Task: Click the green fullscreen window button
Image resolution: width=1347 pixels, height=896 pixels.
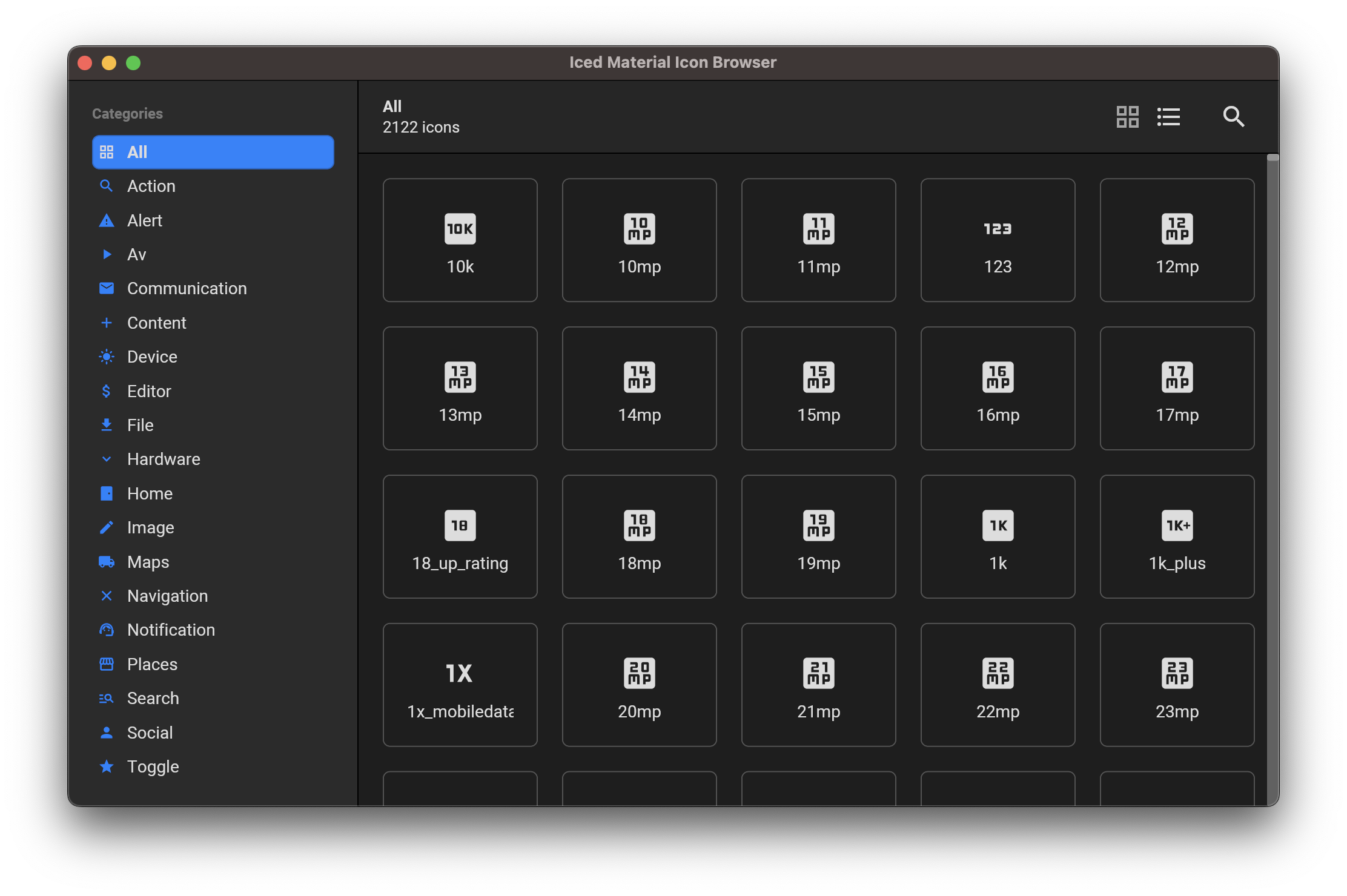Action: tap(133, 63)
